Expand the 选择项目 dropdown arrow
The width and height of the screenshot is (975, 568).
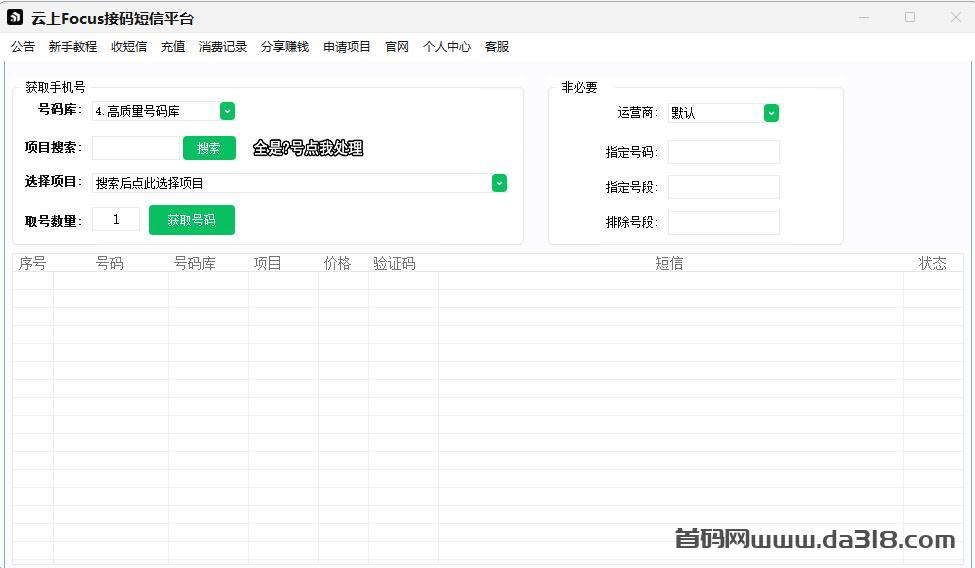click(499, 183)
